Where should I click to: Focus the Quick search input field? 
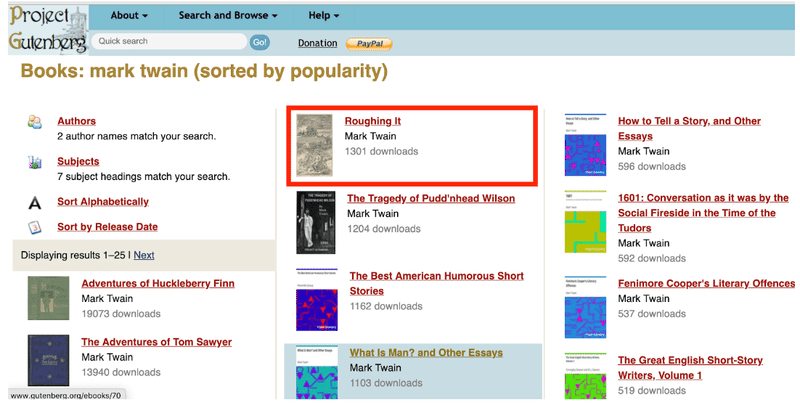point(169,41)
